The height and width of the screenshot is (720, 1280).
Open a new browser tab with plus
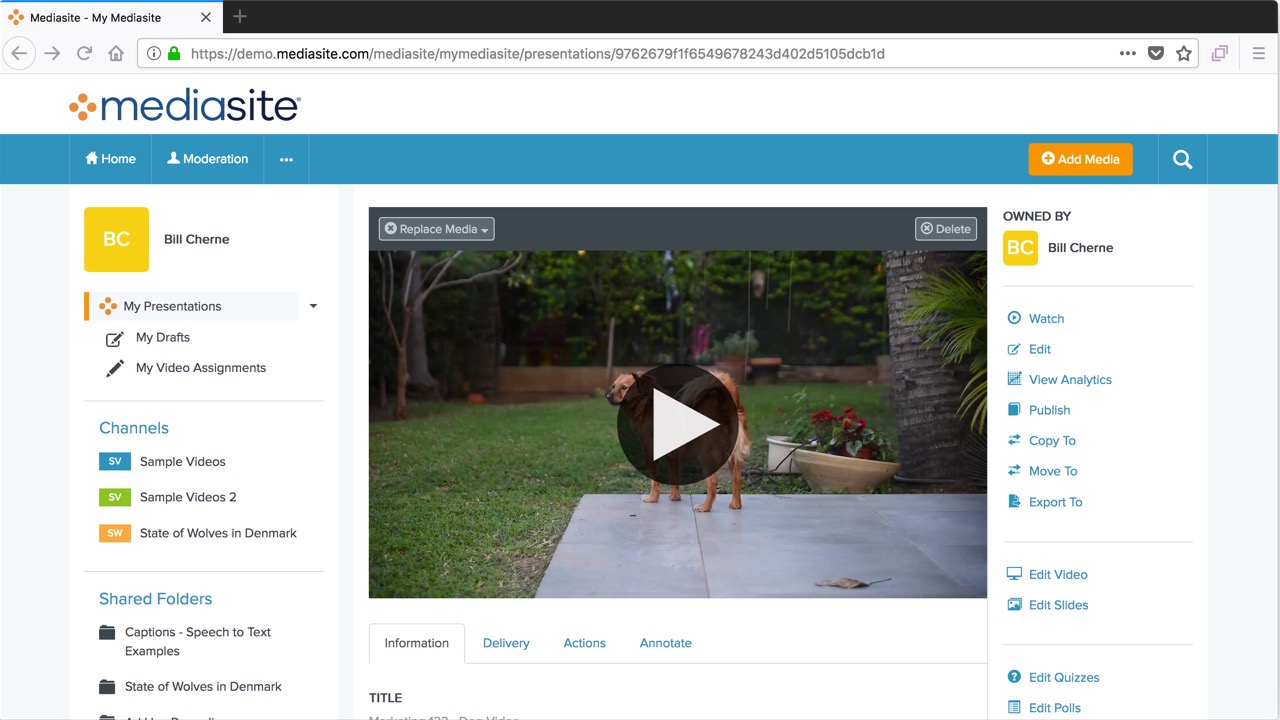(239, 16)
